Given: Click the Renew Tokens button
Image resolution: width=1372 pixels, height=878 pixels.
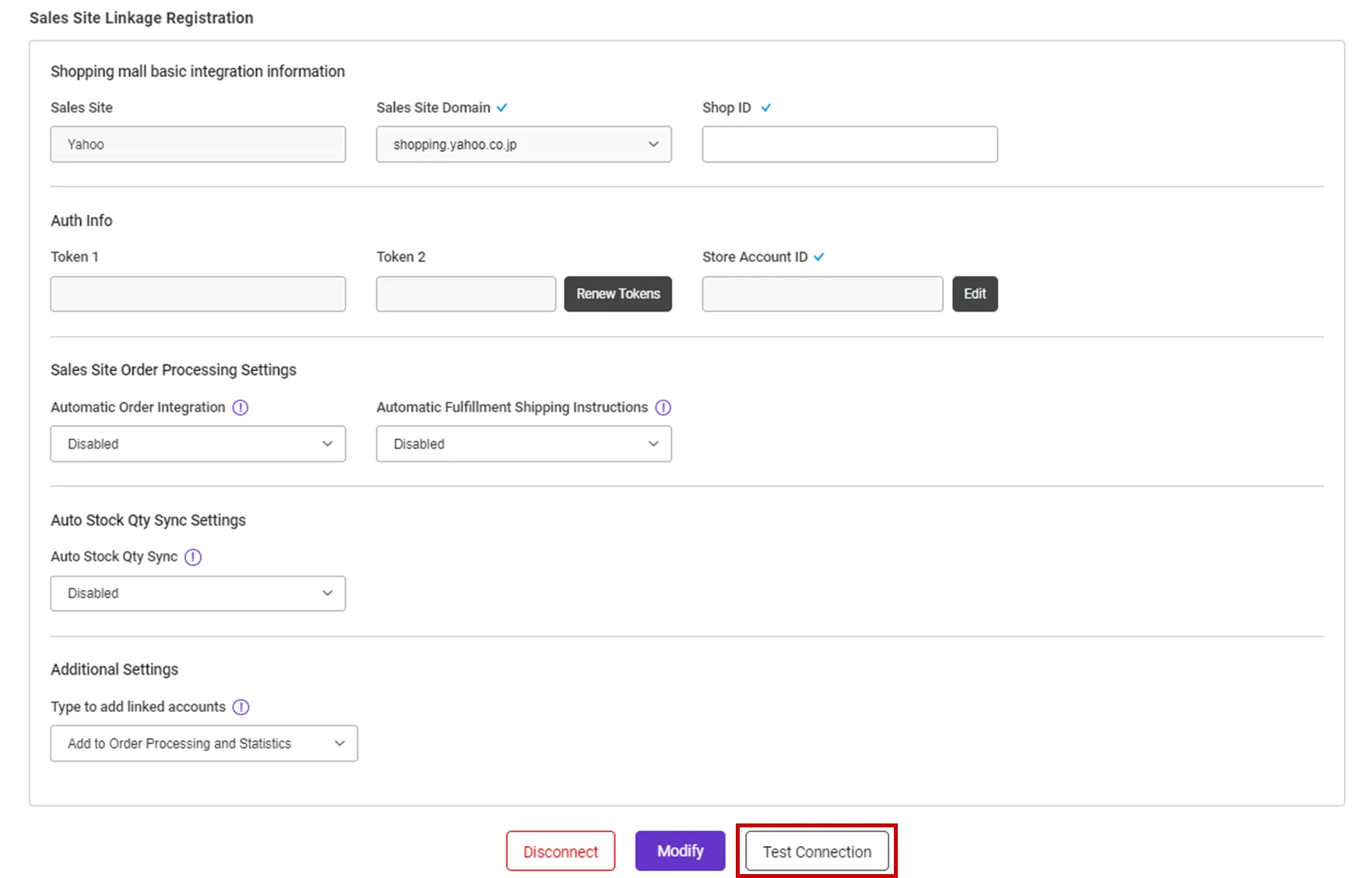Looking at the screenshot, I should pos(617,294).
